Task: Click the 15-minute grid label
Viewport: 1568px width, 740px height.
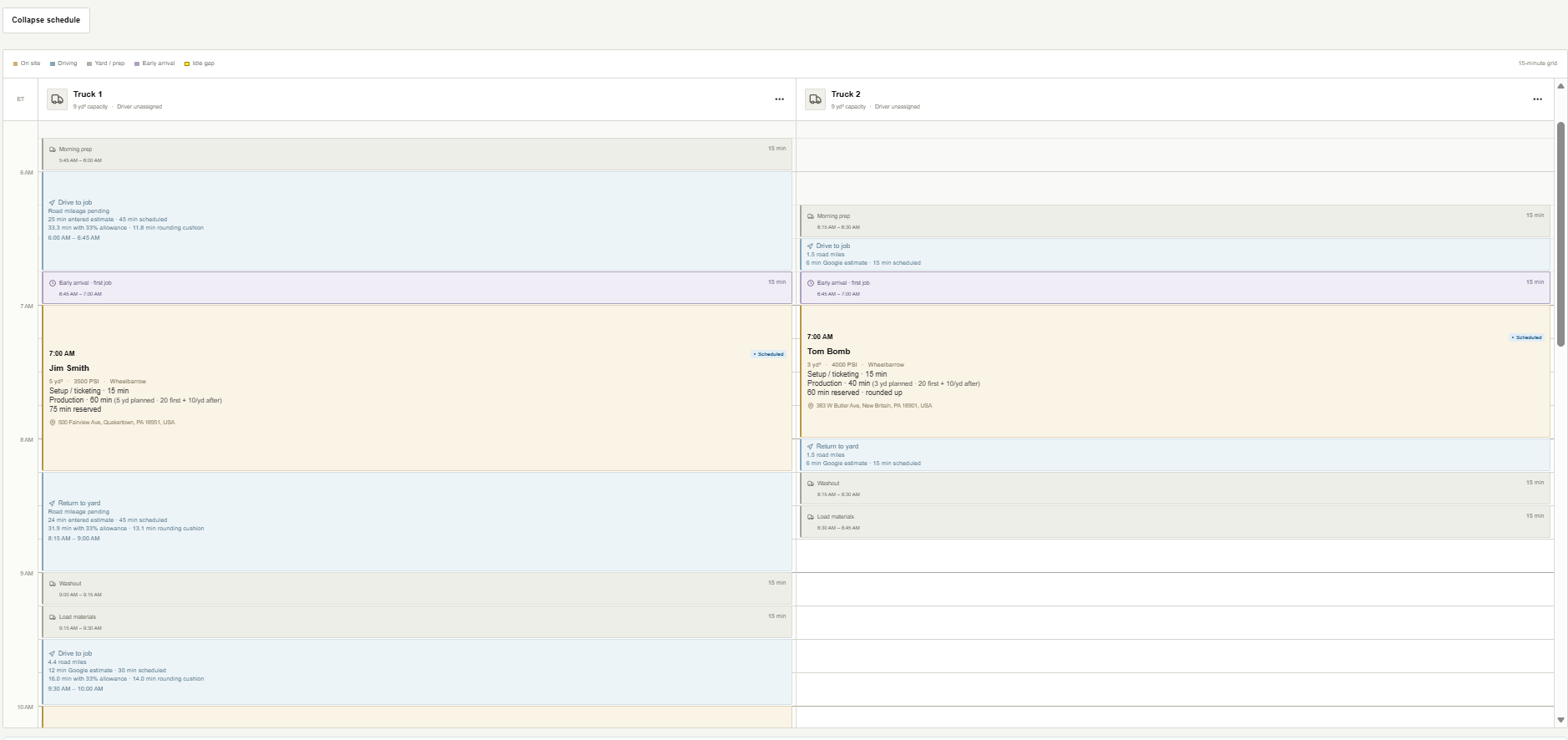Action: pyautogui.click(x=1537, y=63)
